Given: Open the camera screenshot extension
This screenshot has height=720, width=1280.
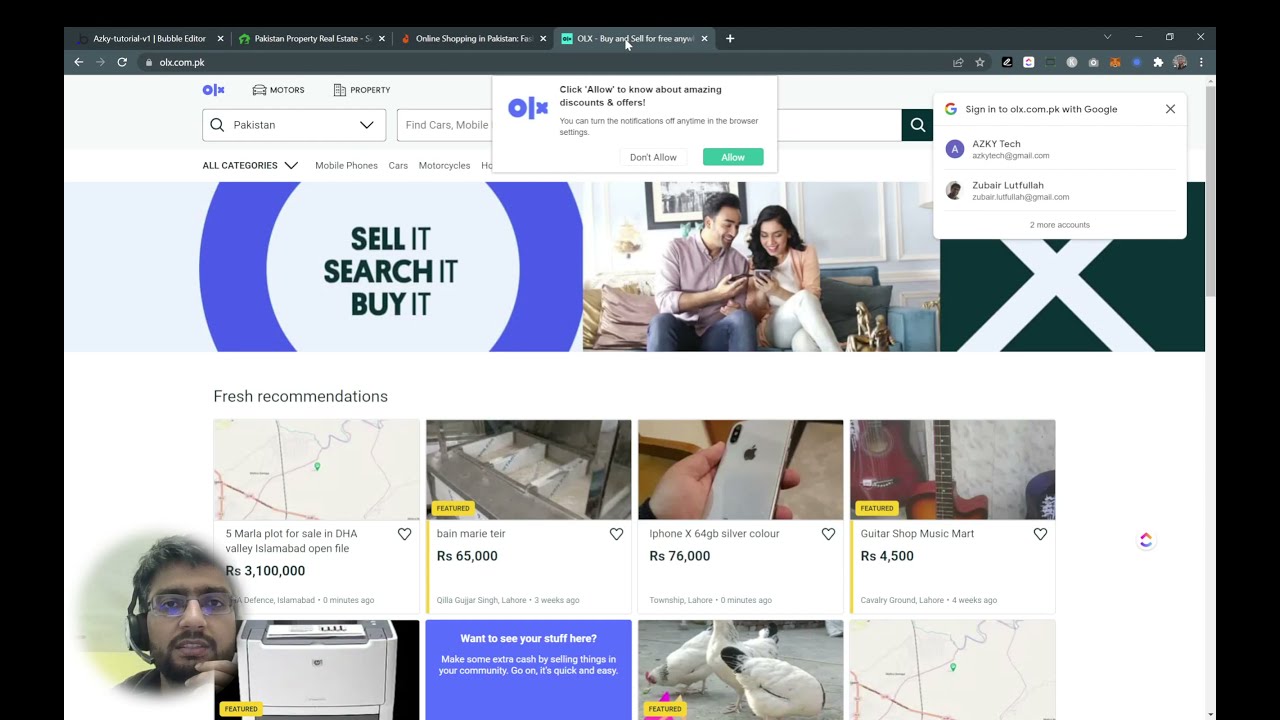Looking at the screenshot, I should (x=1093, y=62).
